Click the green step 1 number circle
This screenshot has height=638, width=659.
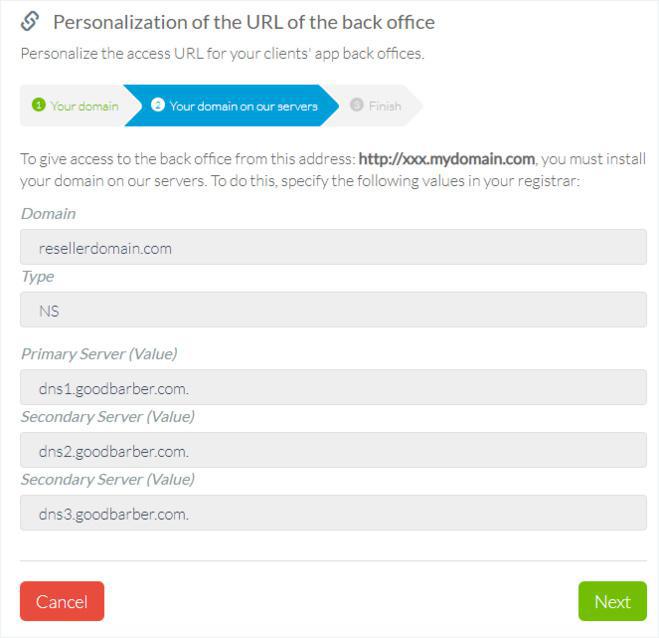tap(38, 105)
